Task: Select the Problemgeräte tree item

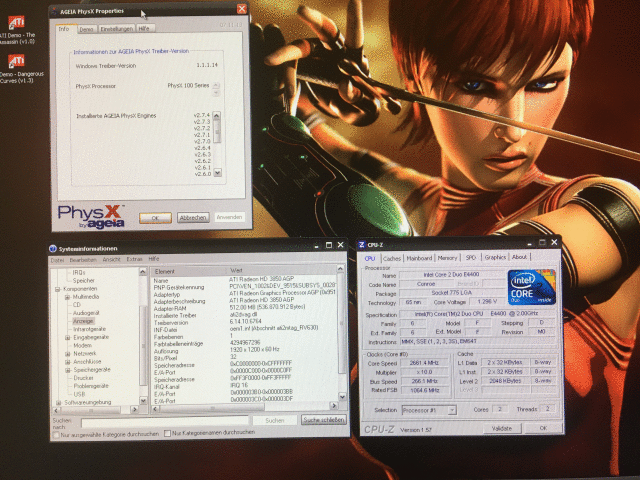Action: point(91,386)
